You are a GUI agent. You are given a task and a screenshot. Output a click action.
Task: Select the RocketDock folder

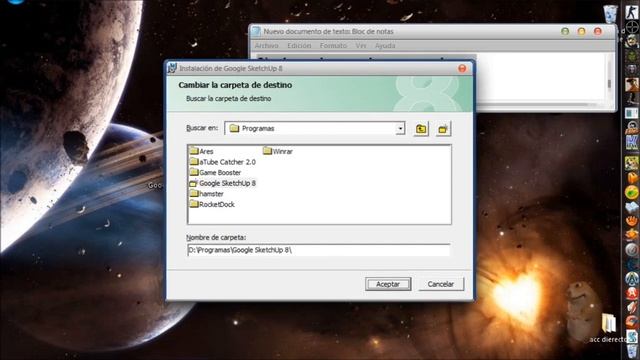212,204
